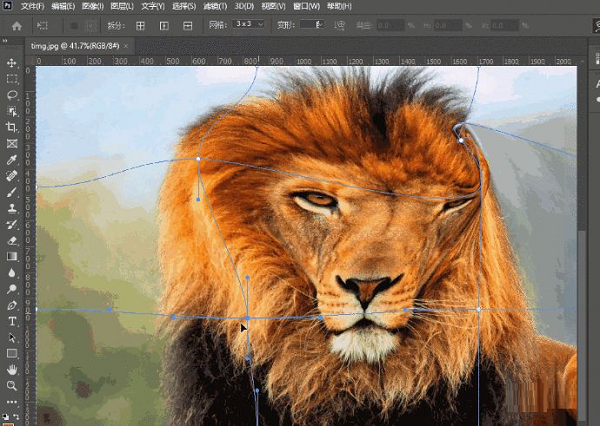
Task: Select the Move tool
Action: (x=12, y=63)
